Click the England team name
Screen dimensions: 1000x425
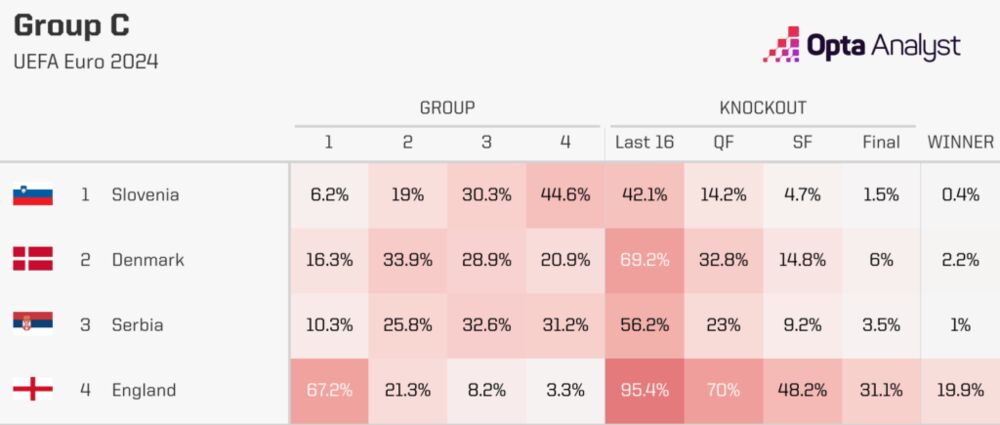(143, 390)
